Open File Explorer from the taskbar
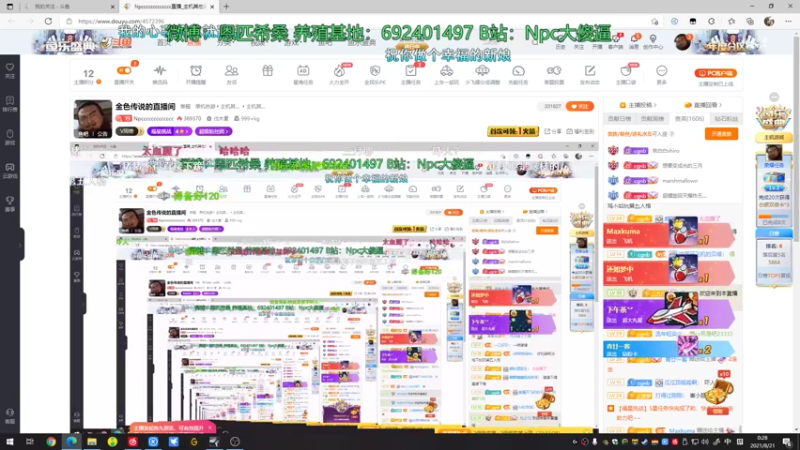 click(92, 442)
